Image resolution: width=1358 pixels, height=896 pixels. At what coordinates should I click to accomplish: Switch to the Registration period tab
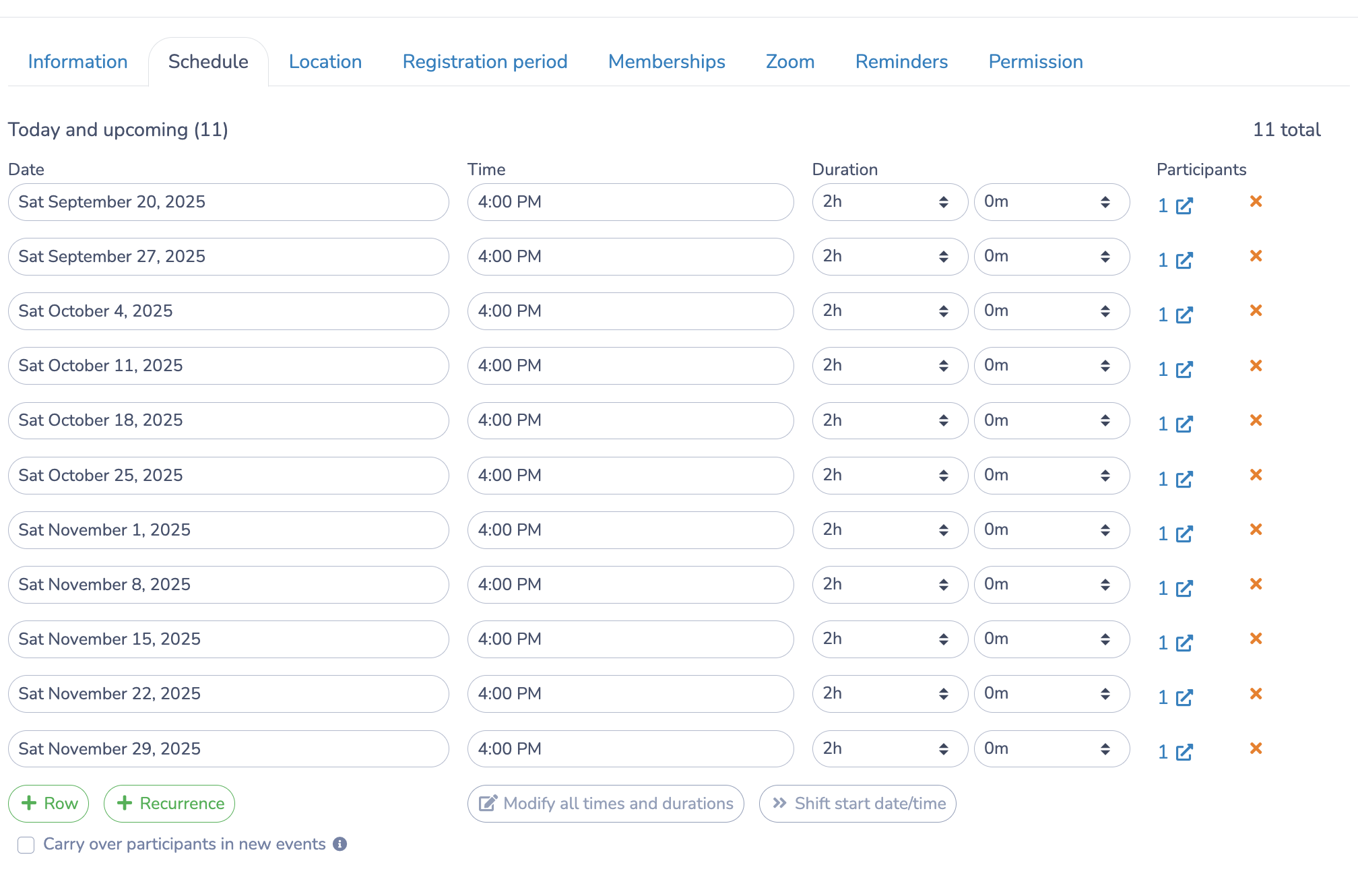[x=485, y=62]
